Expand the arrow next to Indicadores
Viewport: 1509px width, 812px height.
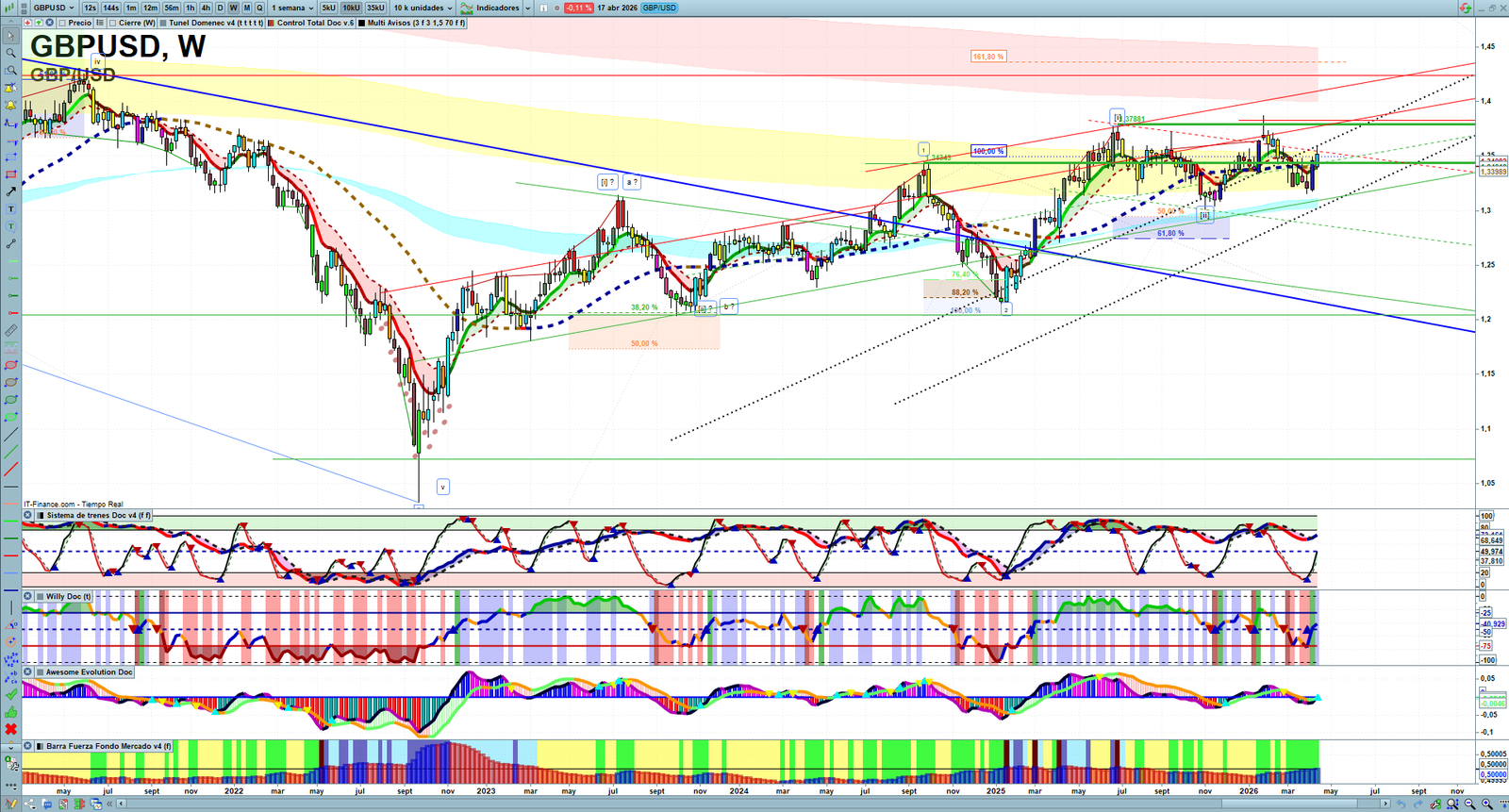pos(527,8)
